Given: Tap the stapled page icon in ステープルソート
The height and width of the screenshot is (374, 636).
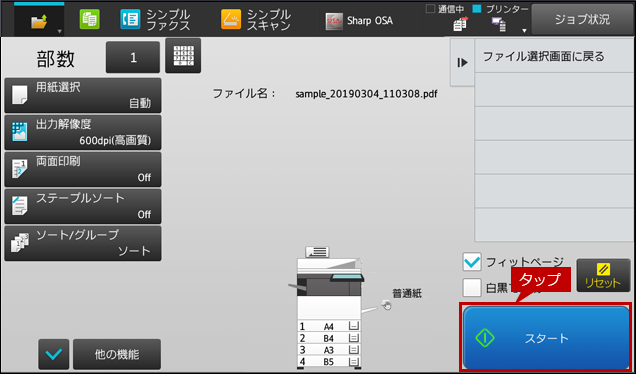Looking at the screenshot, I should pyautogui.click(x=19, y=206).
